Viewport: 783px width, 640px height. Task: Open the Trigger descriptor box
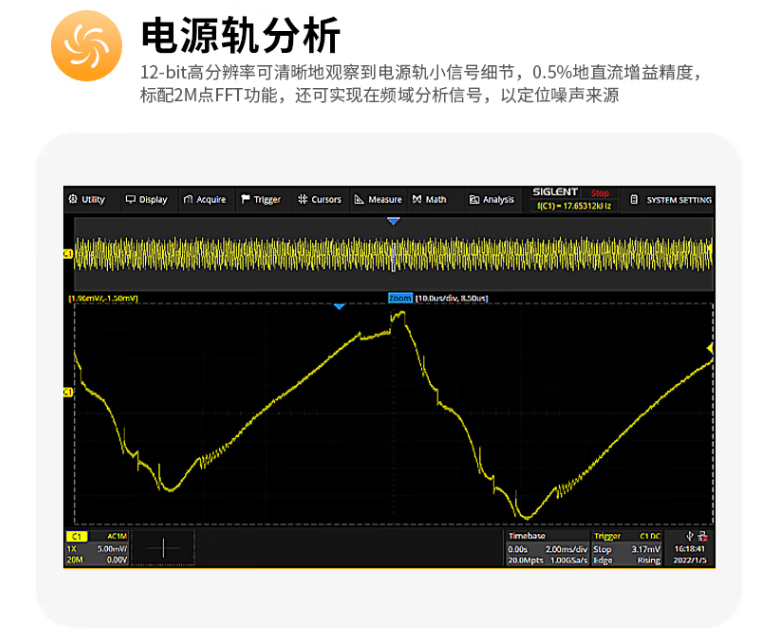coord(627,548)
